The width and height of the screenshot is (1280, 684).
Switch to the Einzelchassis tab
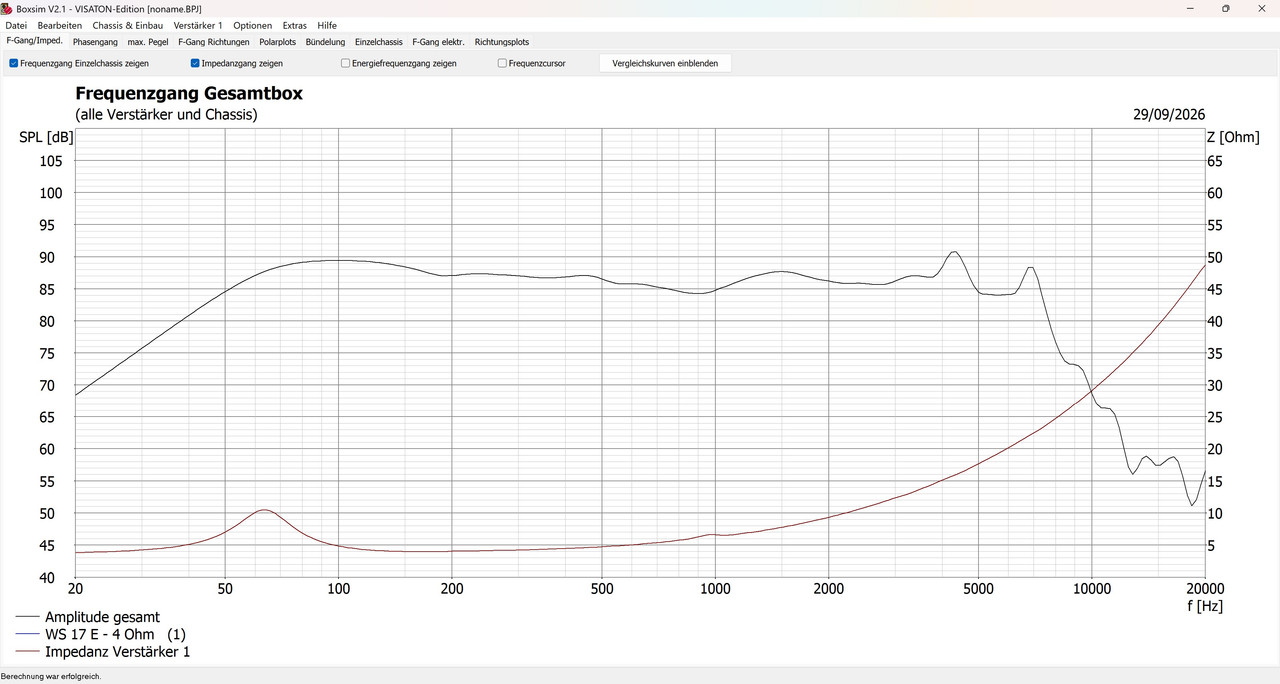pos(379,42)
